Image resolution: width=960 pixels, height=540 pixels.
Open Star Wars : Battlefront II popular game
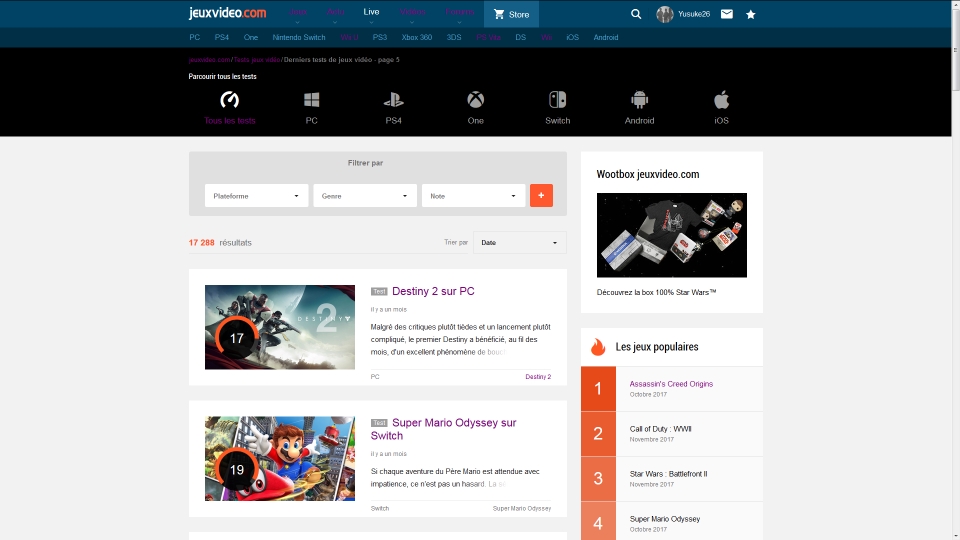tap(668, 474)
